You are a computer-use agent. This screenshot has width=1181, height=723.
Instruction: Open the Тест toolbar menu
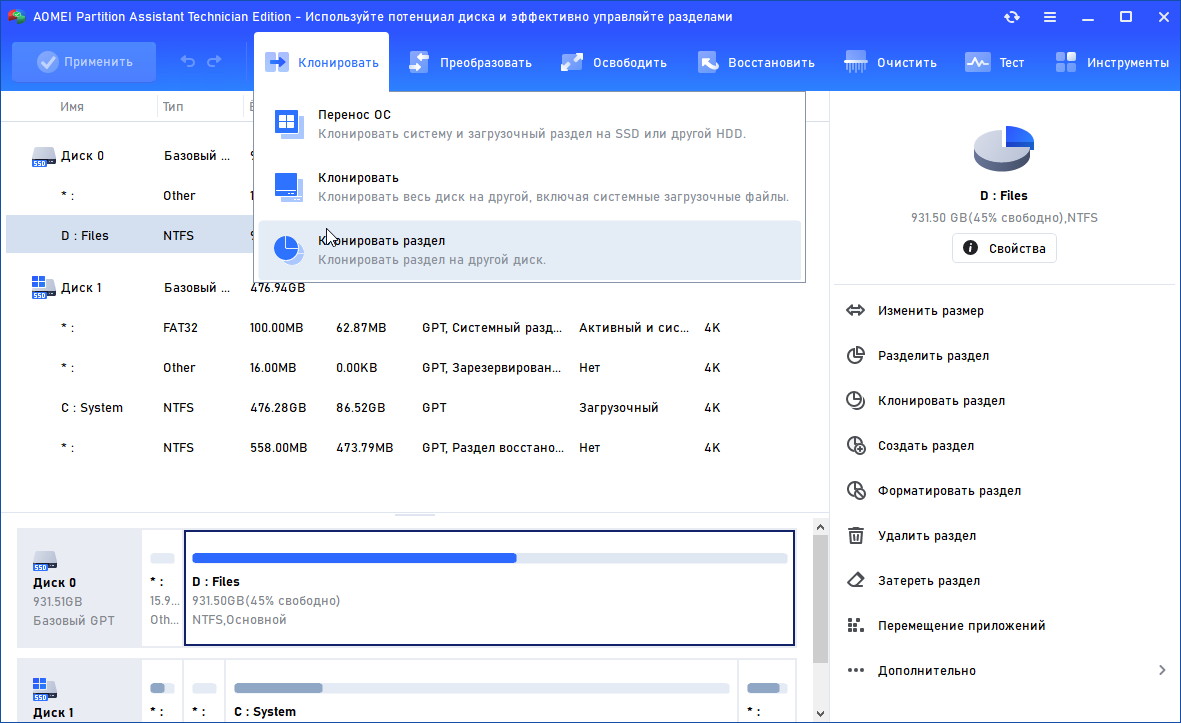pyautogui.click(x=994, y=63)
